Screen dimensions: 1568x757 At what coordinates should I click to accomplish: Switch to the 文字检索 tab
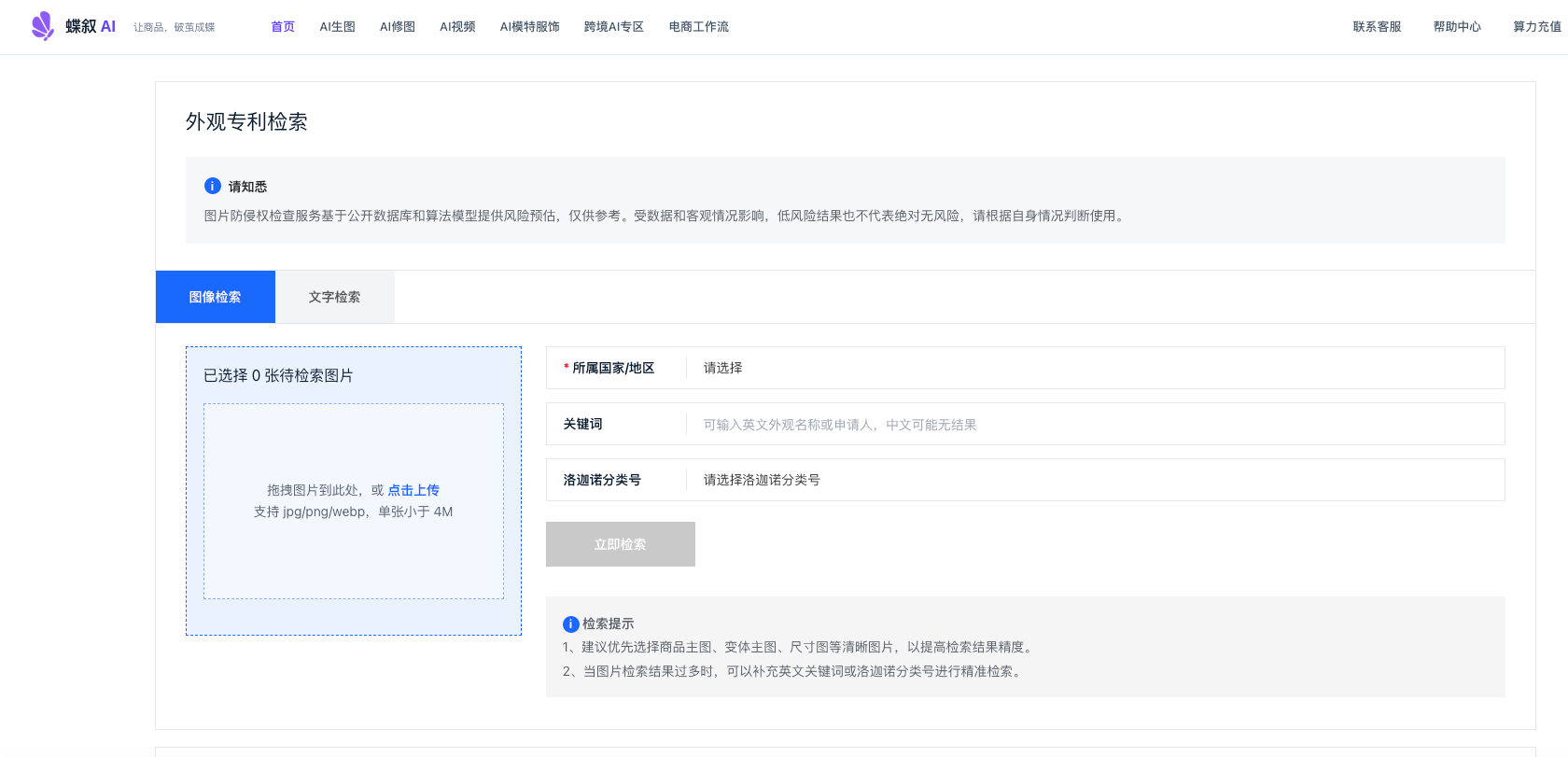[335, 297]
